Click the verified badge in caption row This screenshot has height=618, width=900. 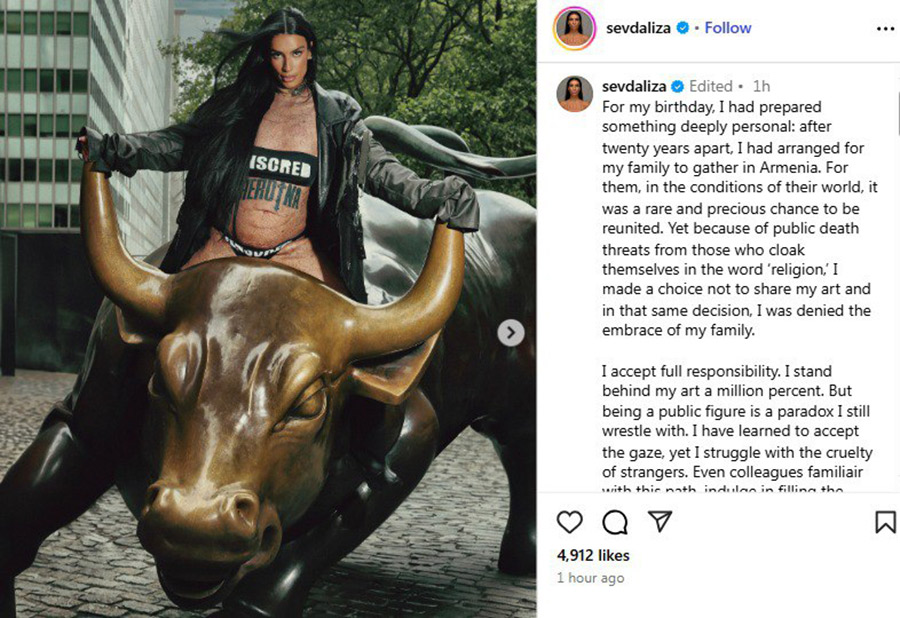[x=677, y=87]
